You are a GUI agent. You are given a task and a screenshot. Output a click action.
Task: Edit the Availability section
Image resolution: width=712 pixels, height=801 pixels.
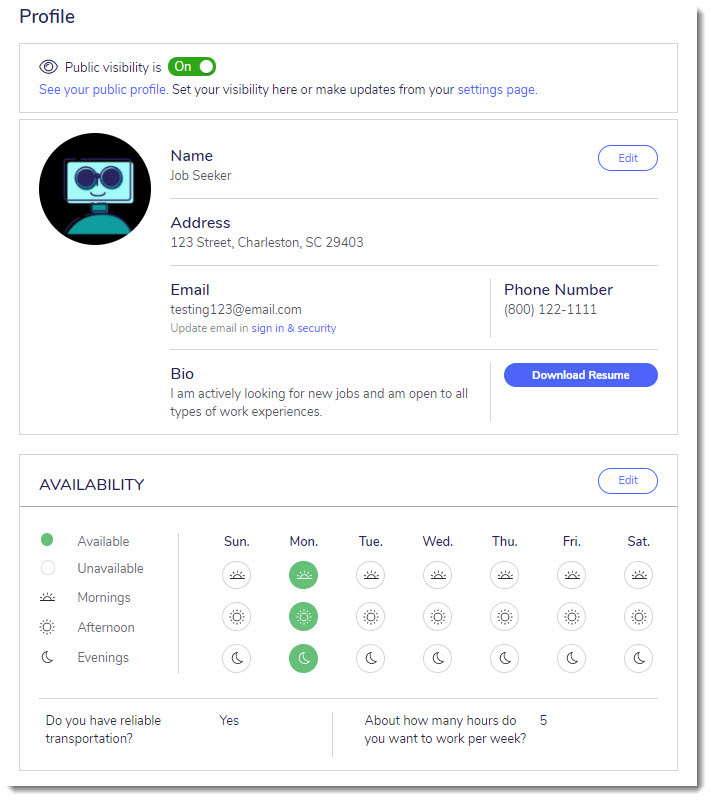[627, 480]
